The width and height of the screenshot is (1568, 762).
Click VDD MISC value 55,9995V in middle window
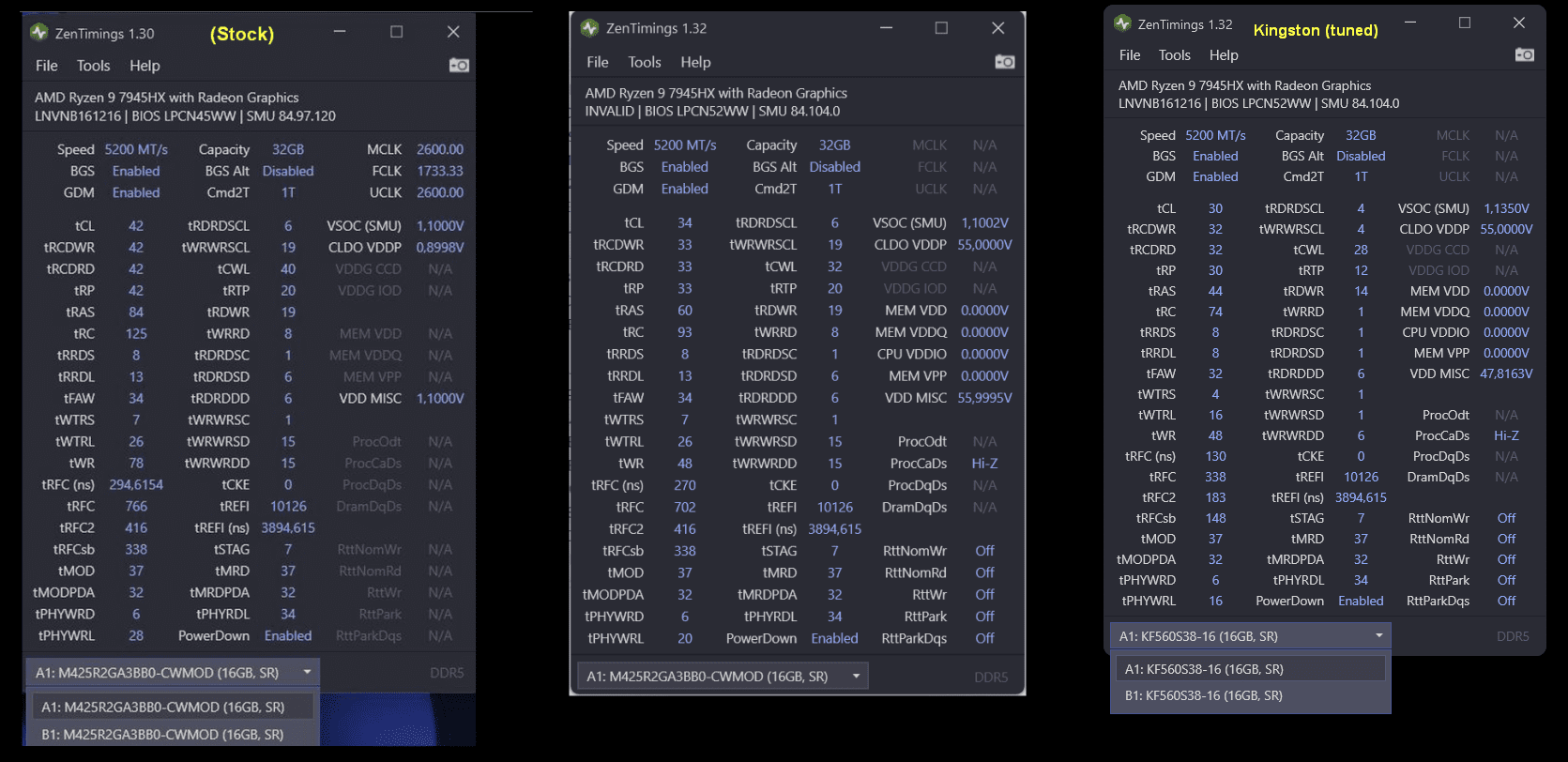click(984, 398)
